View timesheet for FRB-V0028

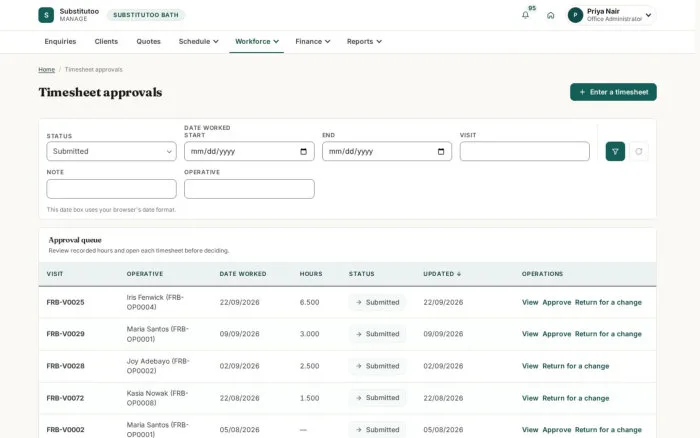pos(530,366)
